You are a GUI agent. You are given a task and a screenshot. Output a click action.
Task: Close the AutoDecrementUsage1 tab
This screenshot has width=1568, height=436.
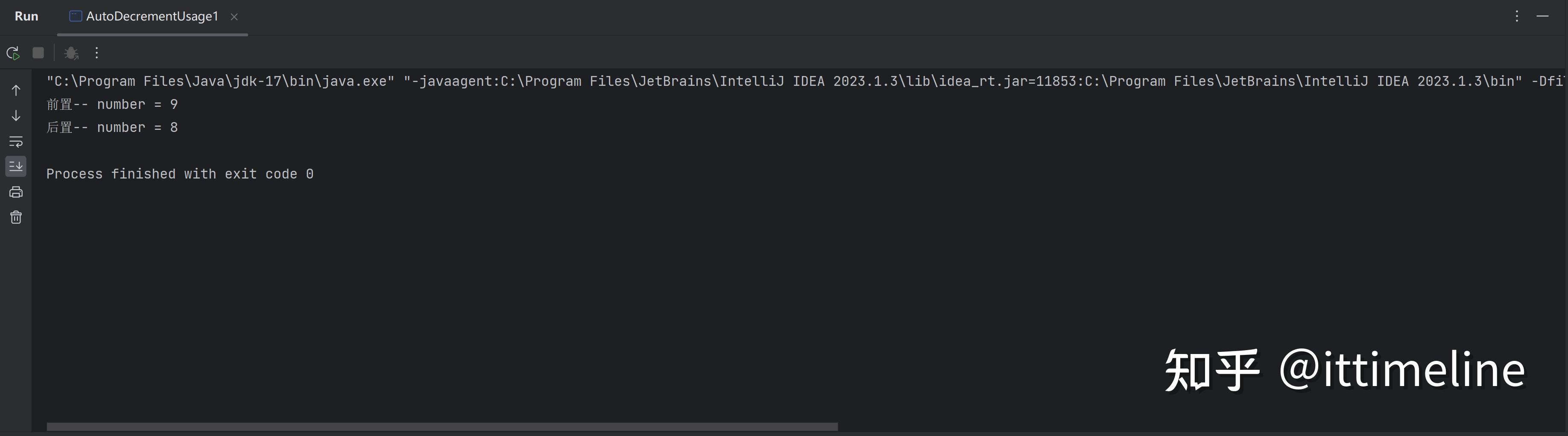pyautogui.click(x=234, y=17)
